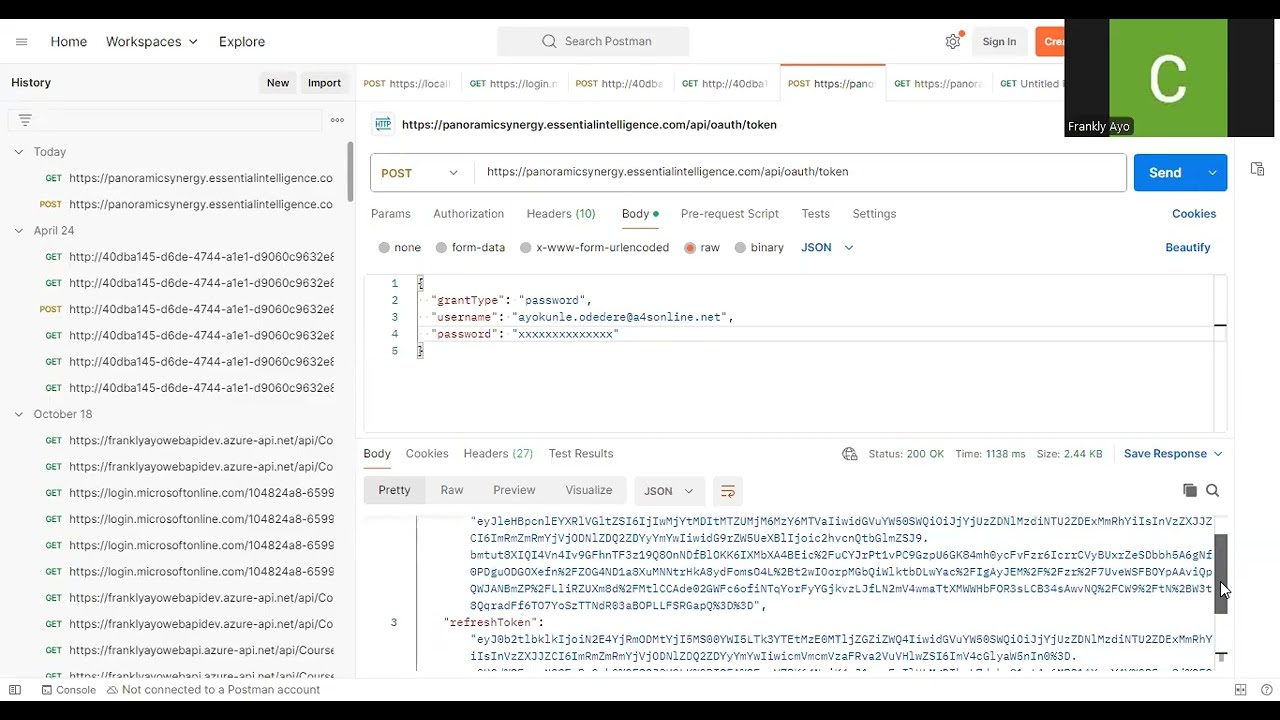
Task: Open the response JSON format dropdown
Action: click(x=668, y=491)
